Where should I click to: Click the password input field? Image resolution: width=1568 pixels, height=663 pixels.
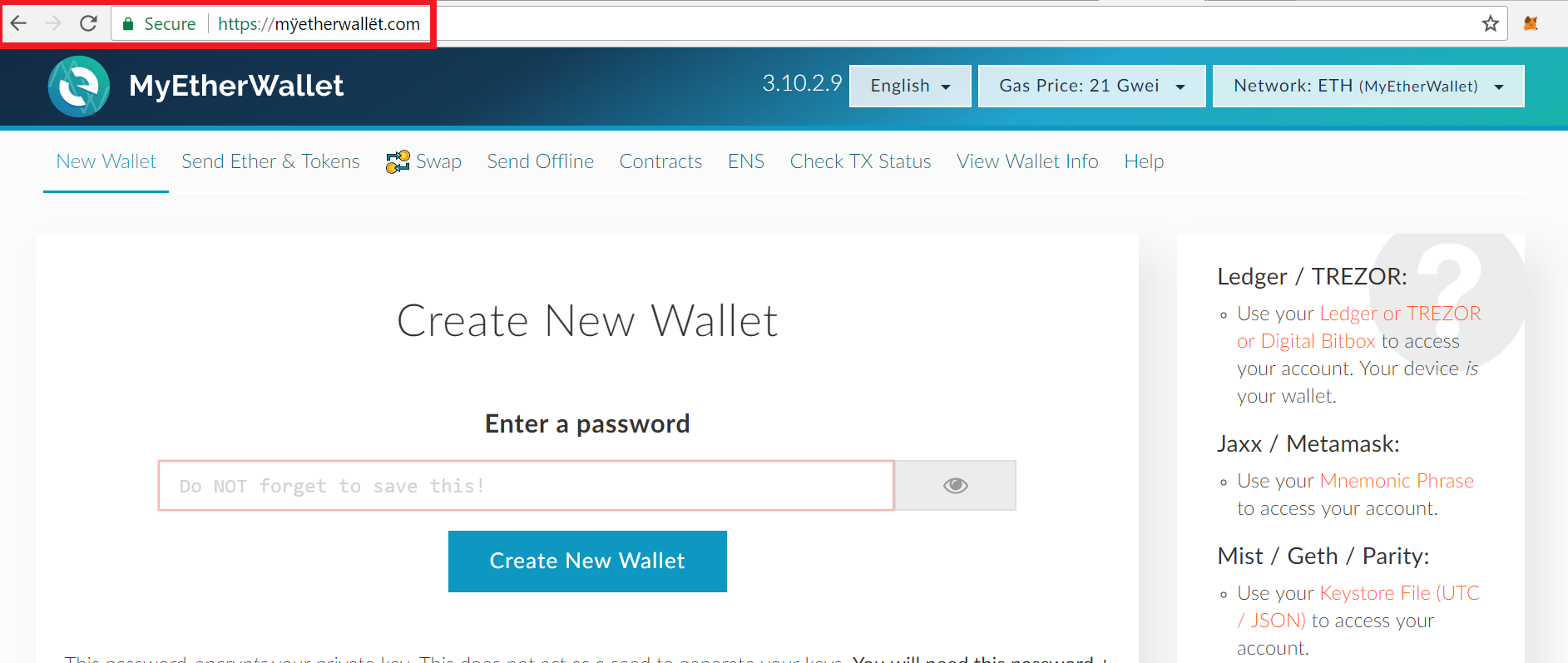[526, 486]
